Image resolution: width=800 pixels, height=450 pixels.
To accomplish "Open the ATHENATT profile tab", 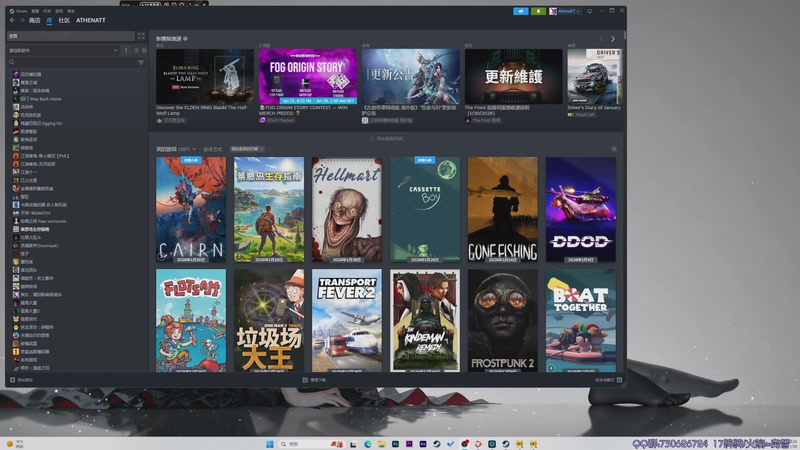I will [x=91, y=20].
